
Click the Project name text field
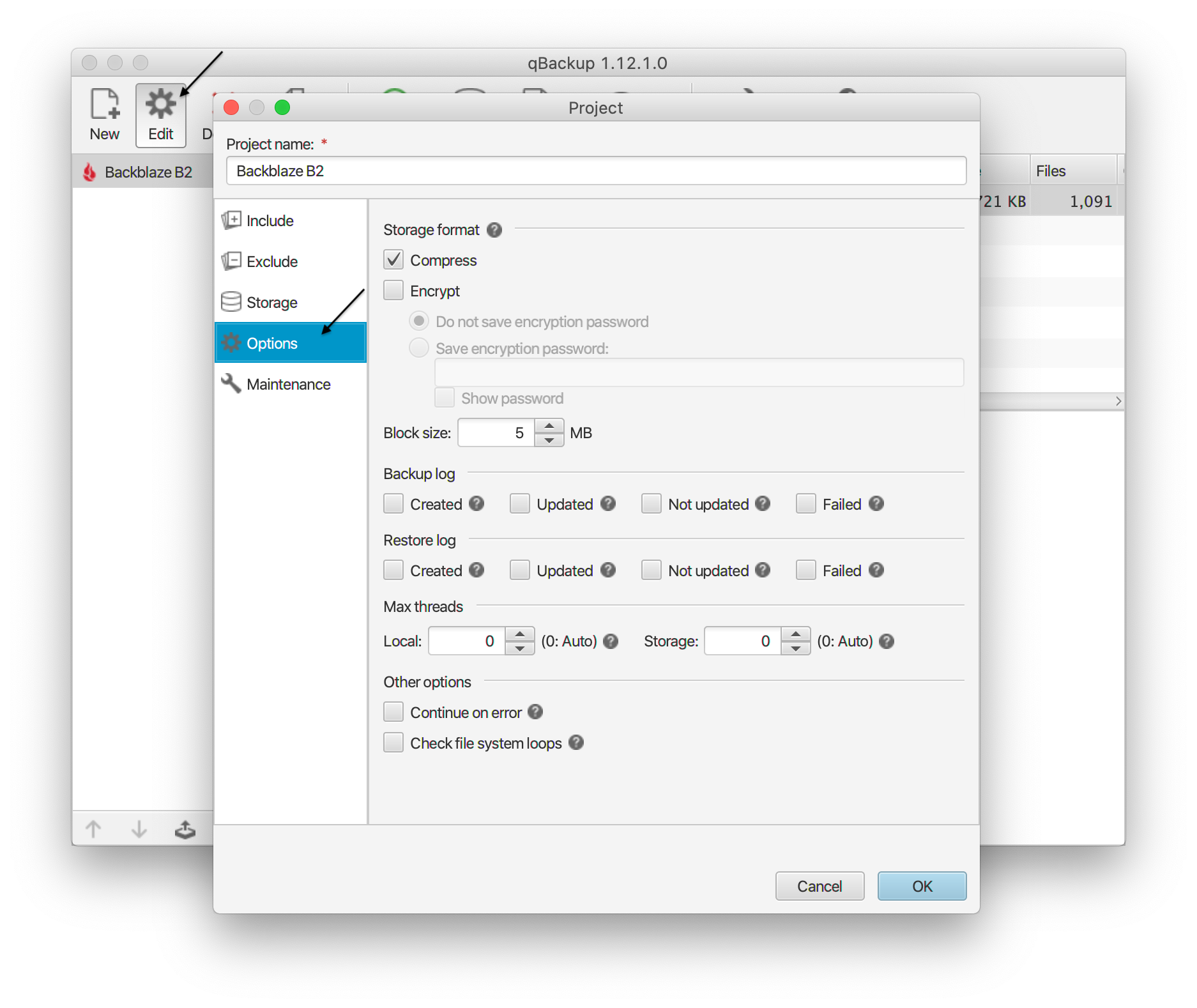pos(596,171)
